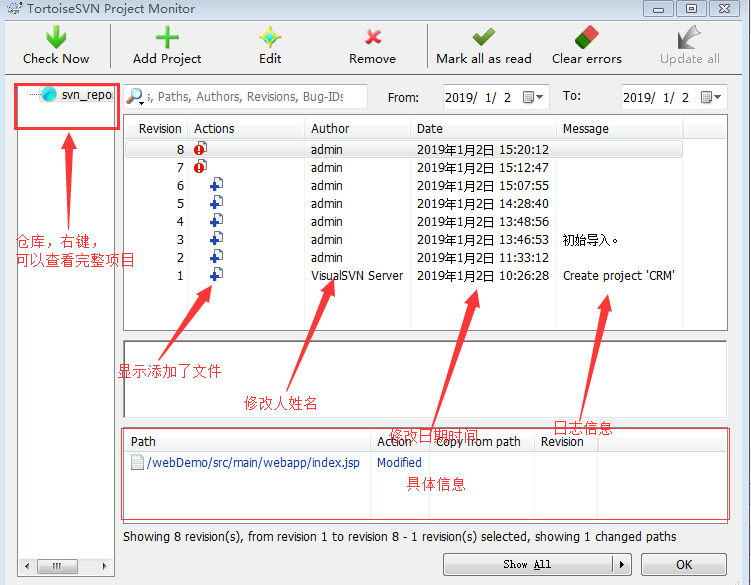
Task: Sort by the Actions column header
Action: [246, 128]
